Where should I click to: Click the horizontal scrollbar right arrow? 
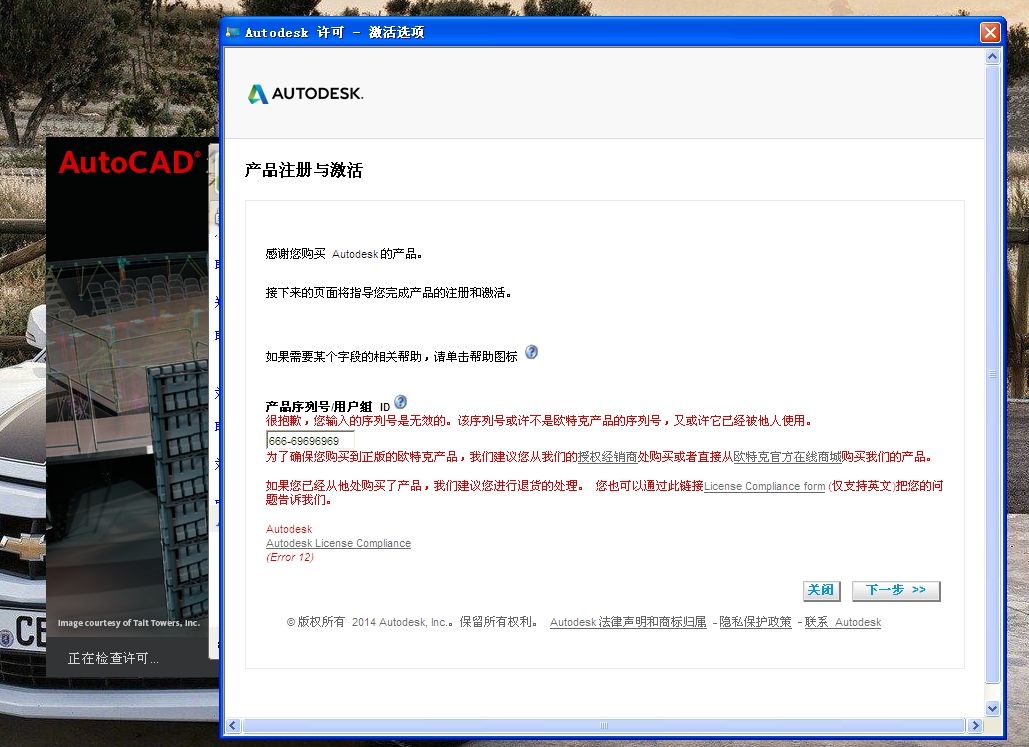[x=976, y=725]
